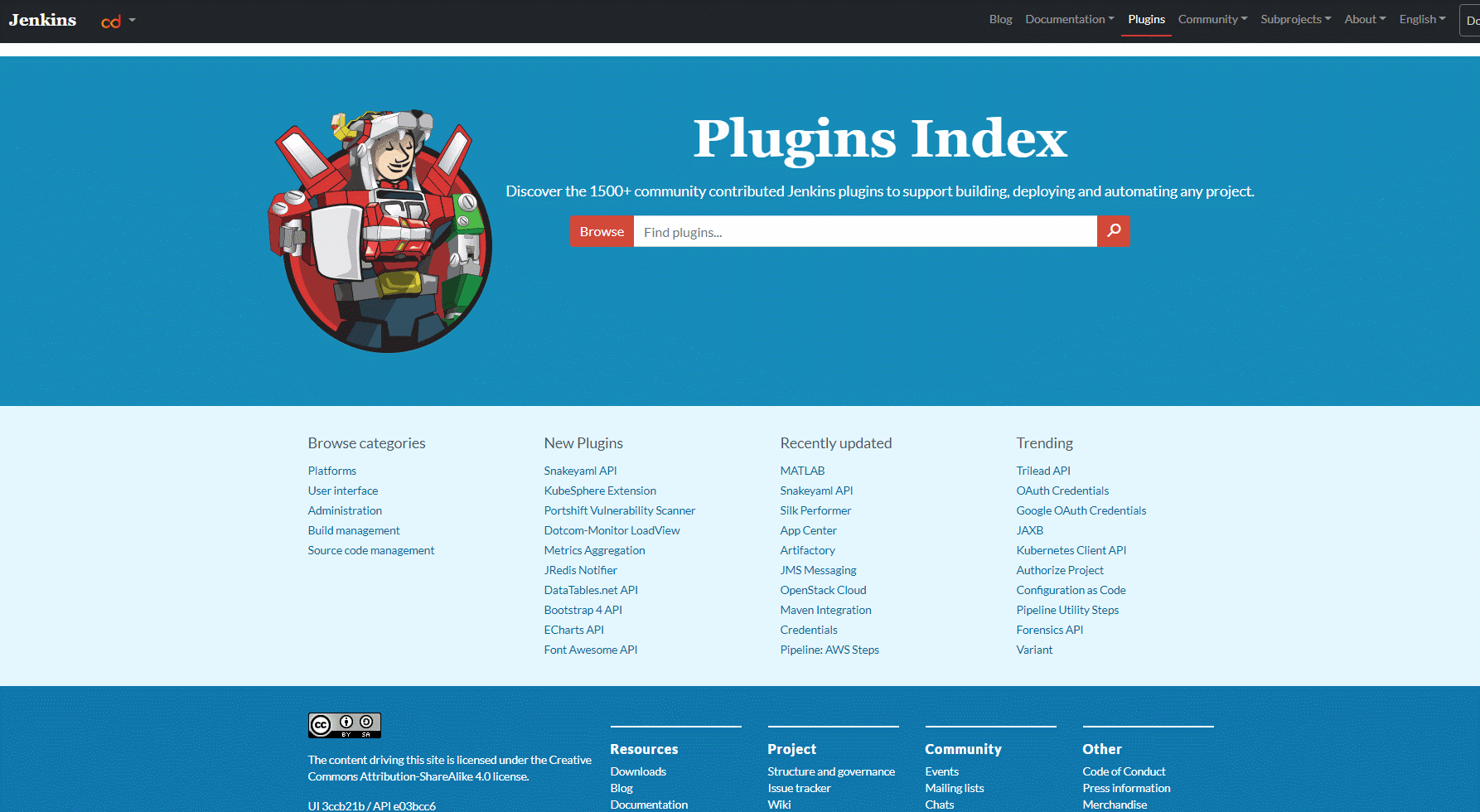Open the Maven Integration plugin
Screen dimensions: 1480x812
tap(825, 610)
